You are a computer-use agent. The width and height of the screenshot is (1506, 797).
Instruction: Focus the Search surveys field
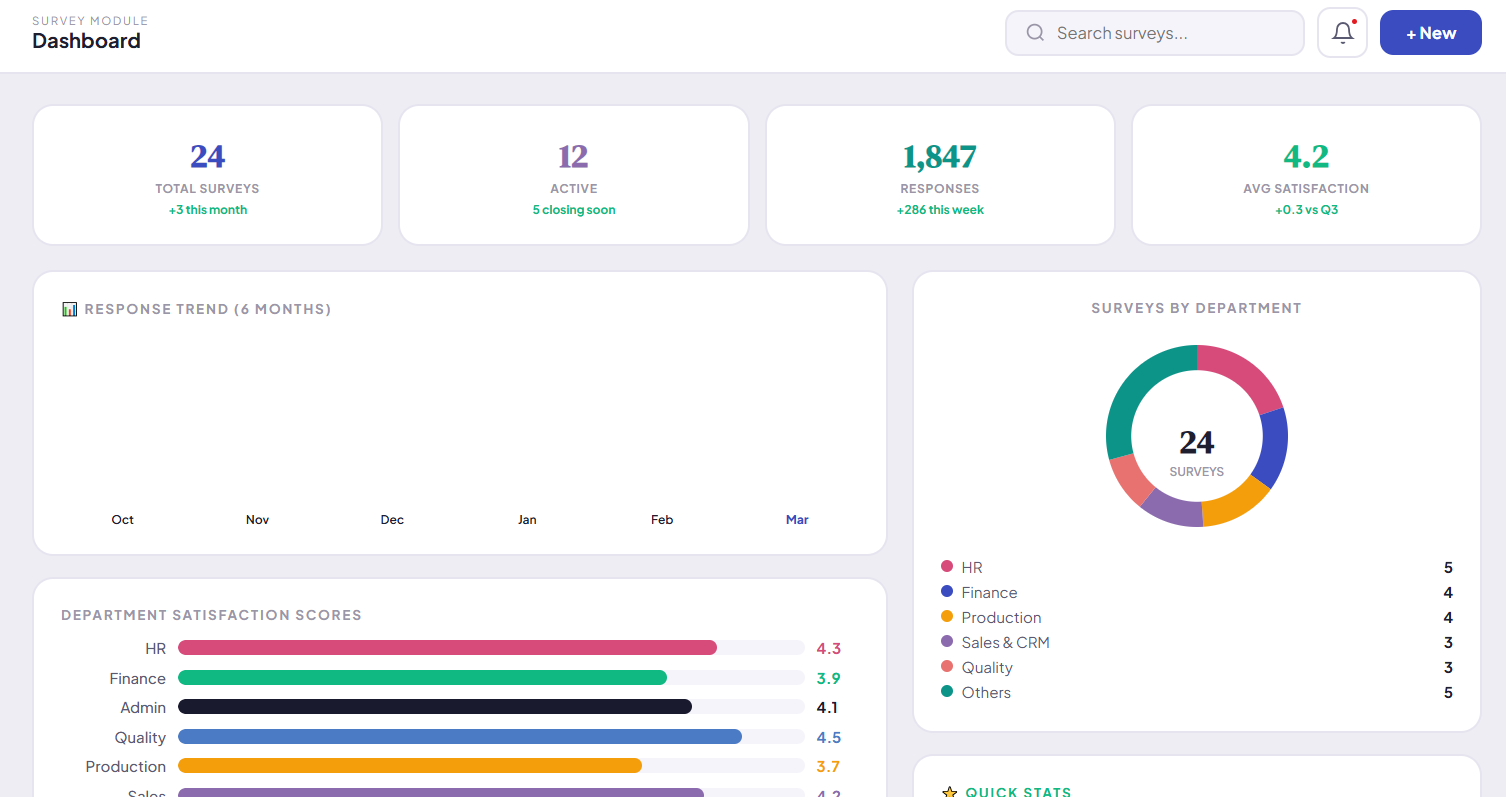point(1155,33)
